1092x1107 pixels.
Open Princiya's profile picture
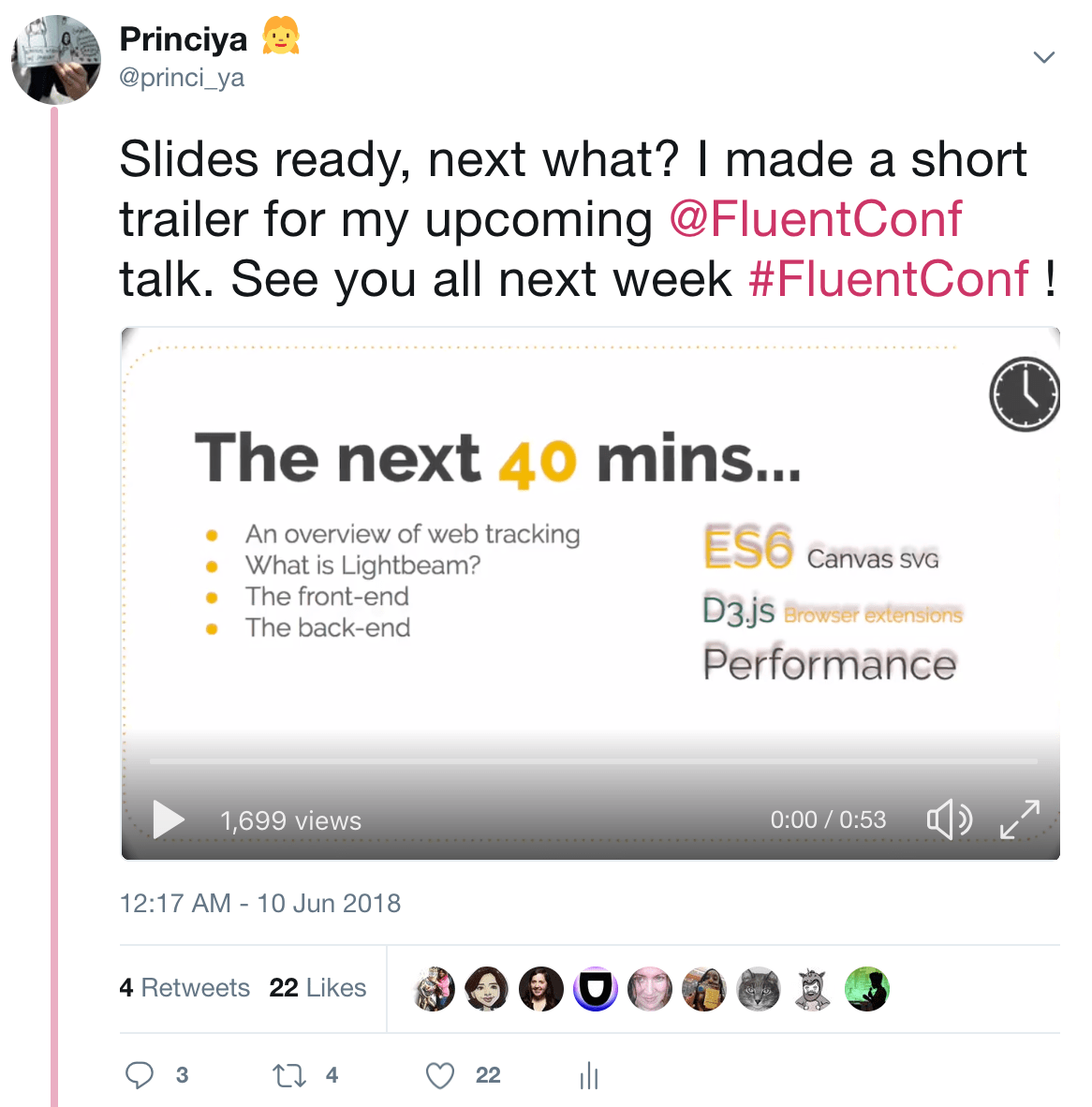point(56,59)
